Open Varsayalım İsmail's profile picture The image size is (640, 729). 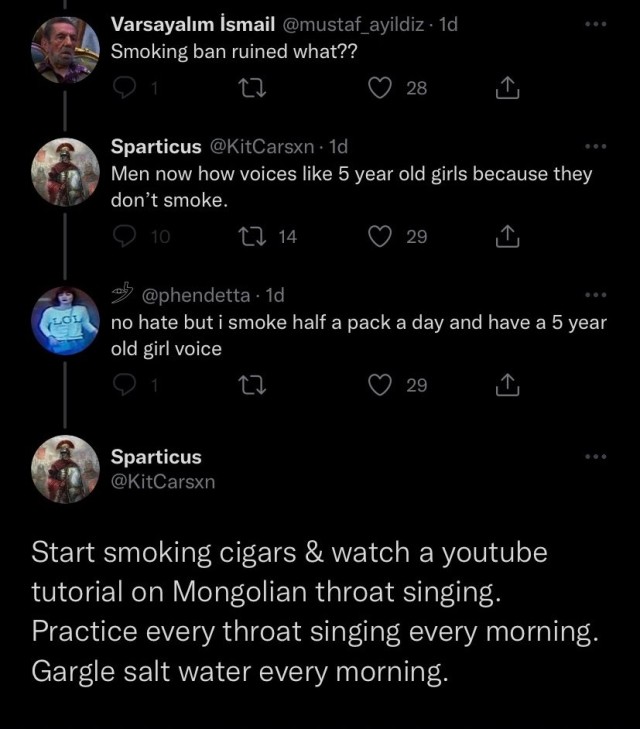click(x=65, y=49)
